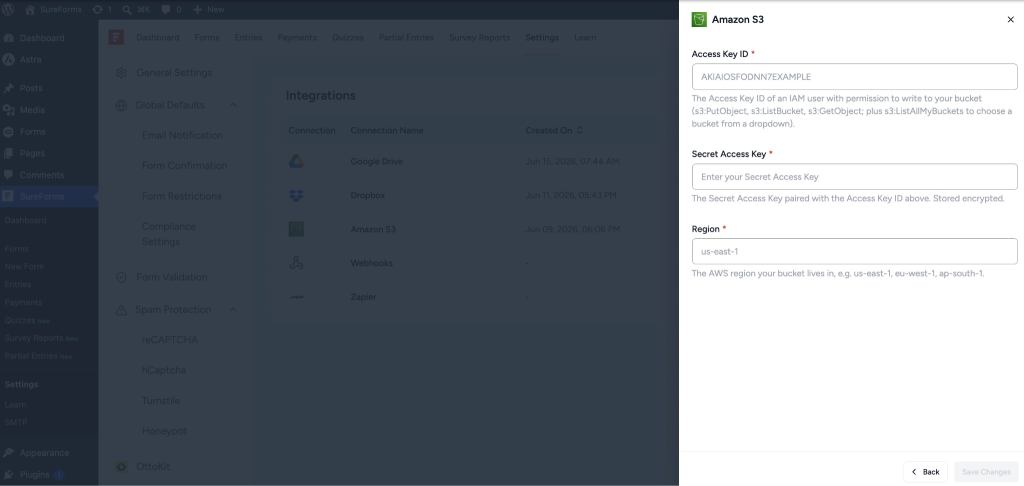This screenshot has width=1024, height=486.
Task: Open Turnstile settings
Action: (x=161, y=400)
